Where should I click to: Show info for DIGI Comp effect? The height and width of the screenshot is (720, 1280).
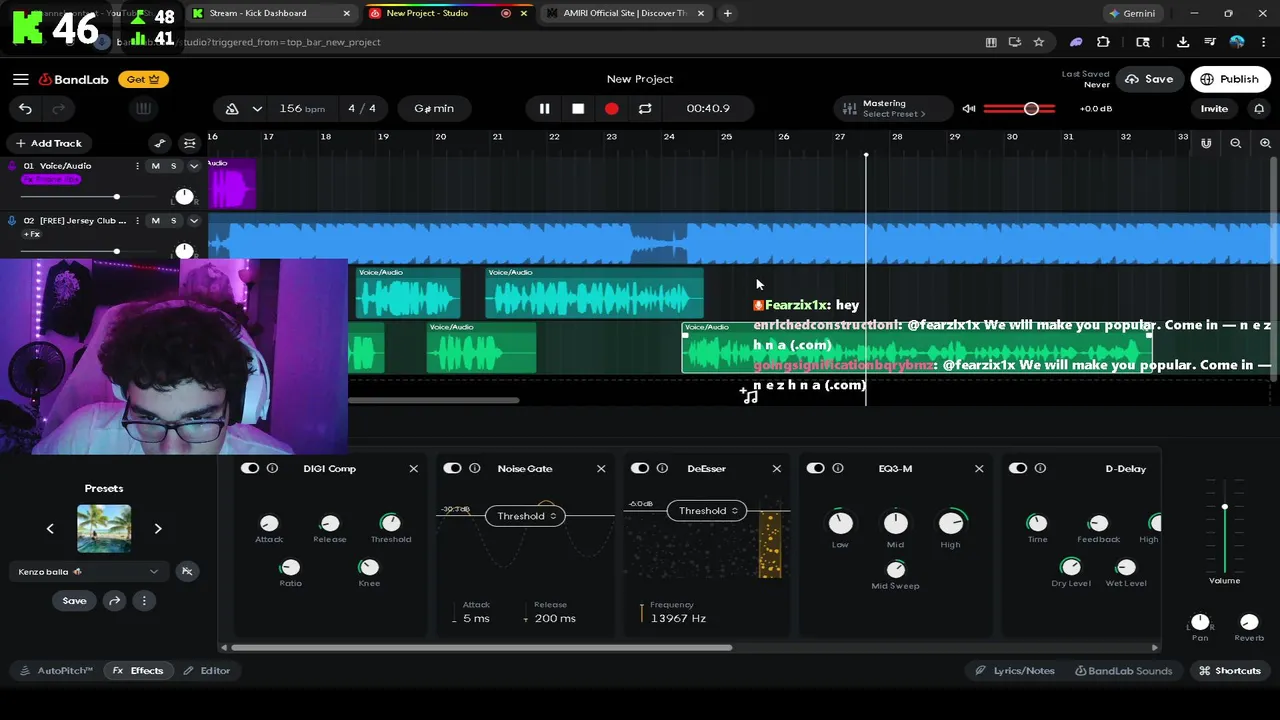(272, 468)
